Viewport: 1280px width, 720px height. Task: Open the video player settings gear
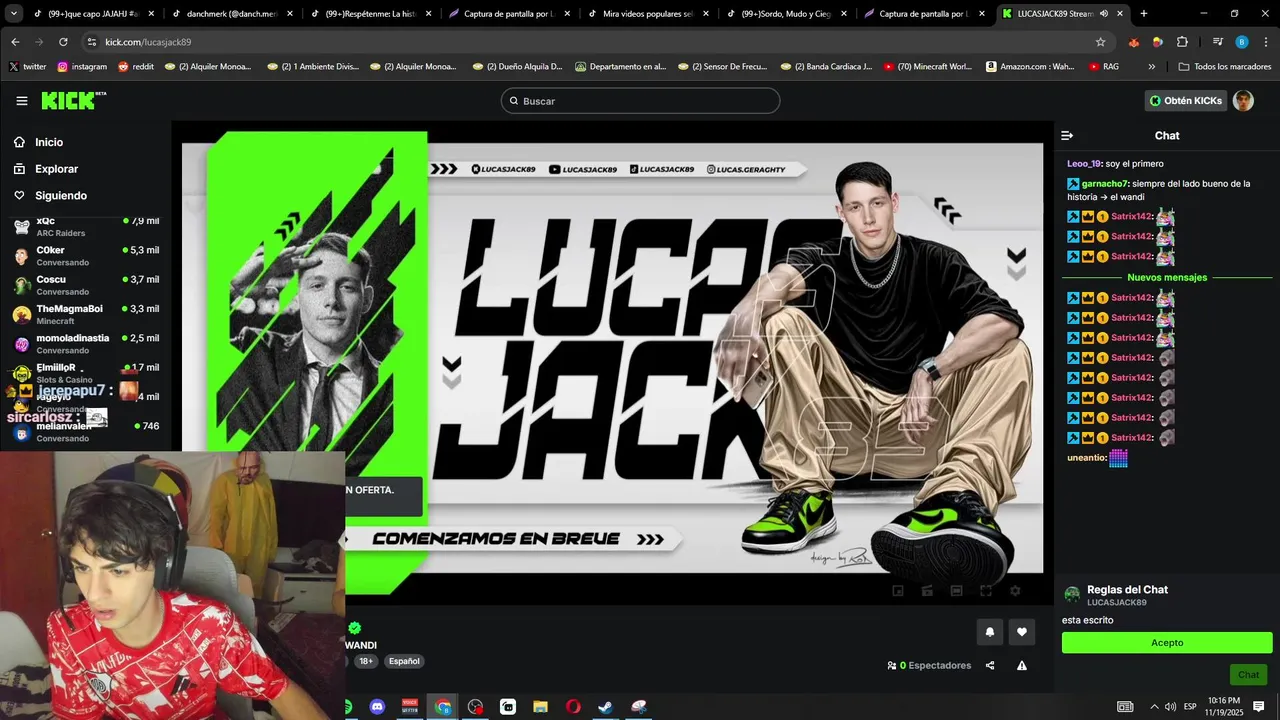coord(1015,591)
